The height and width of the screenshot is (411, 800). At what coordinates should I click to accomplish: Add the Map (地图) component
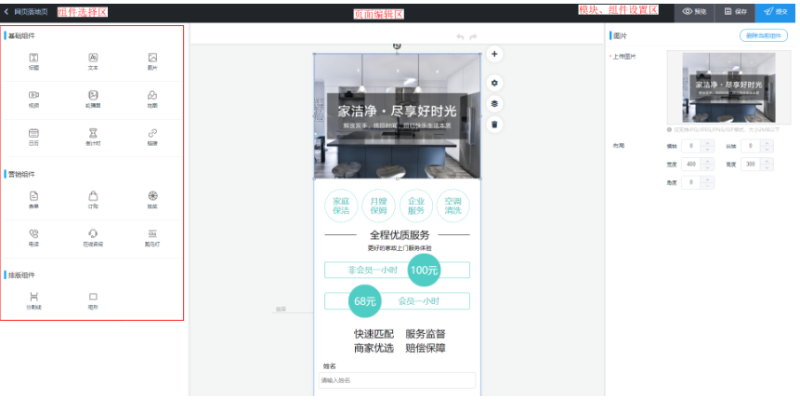(152, 99)
